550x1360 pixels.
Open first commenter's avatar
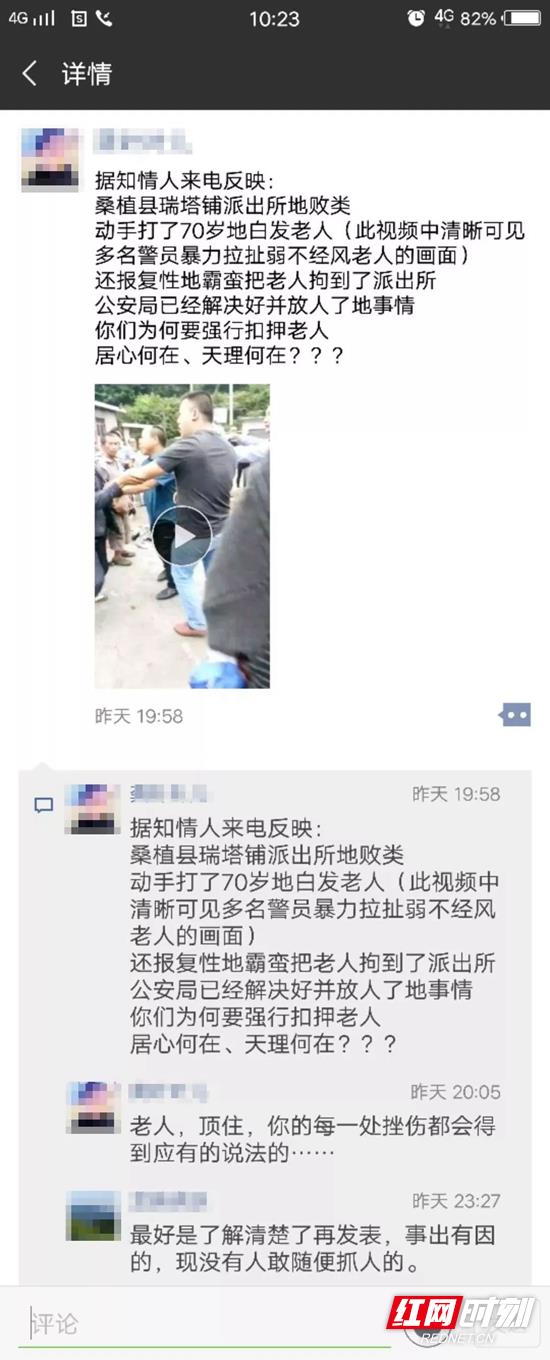pyautogui.click(x=93, y=809)
